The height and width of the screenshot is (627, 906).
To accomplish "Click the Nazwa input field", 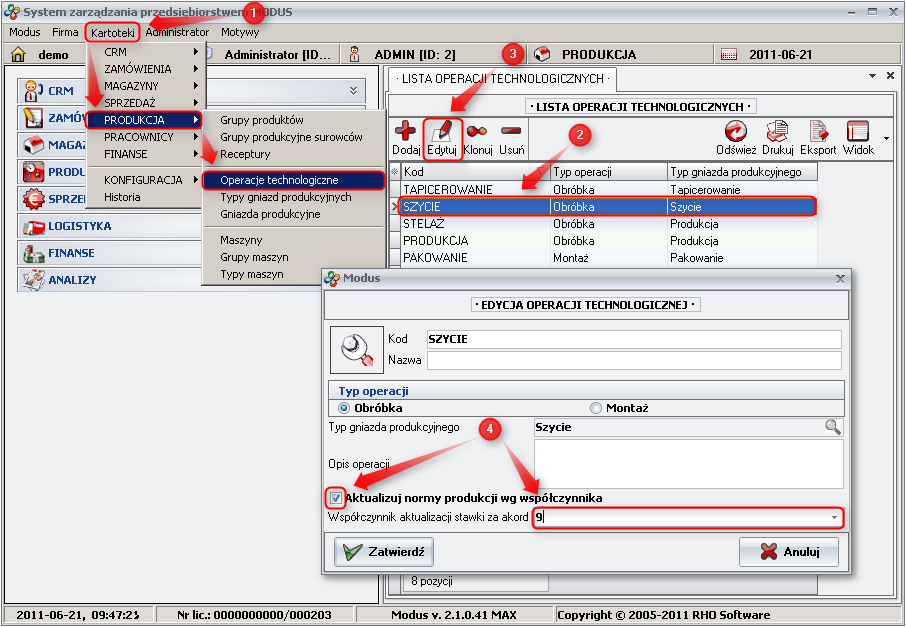I will click(x=634, y=360).
